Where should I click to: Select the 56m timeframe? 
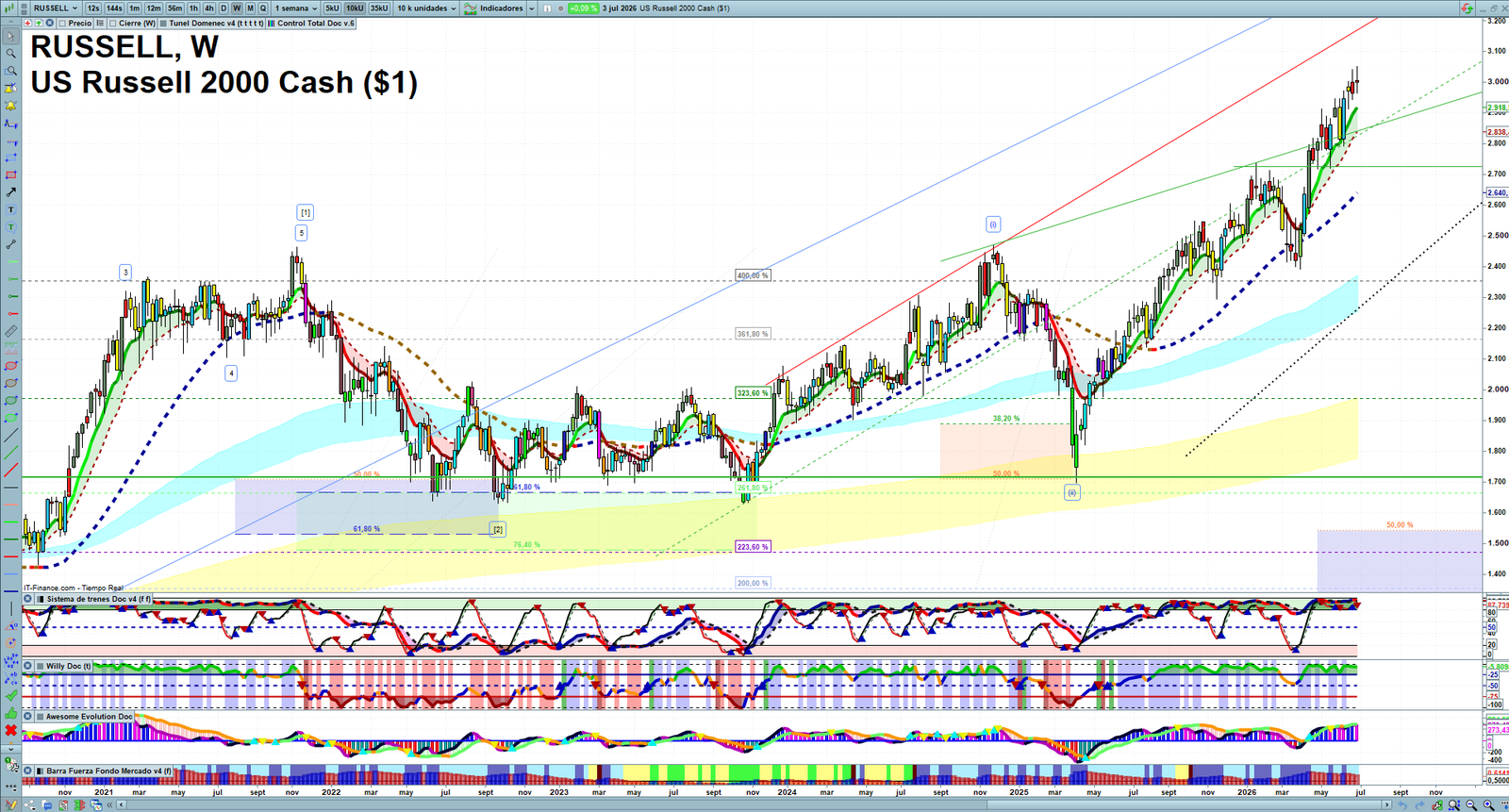(175, 8)
